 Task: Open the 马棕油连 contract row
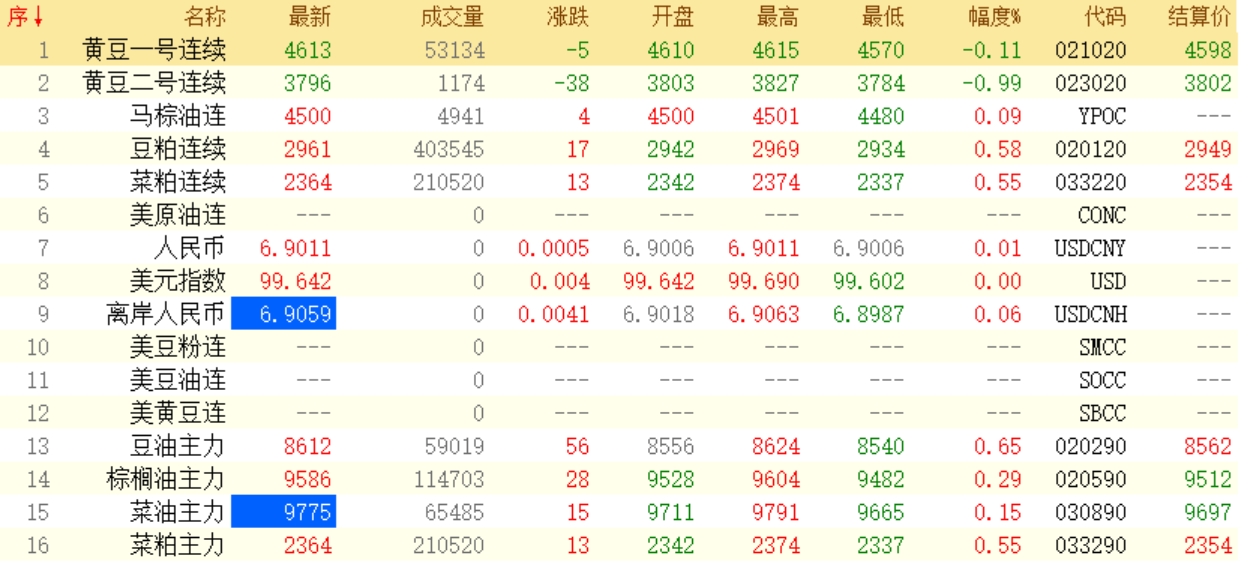(178, 116)
